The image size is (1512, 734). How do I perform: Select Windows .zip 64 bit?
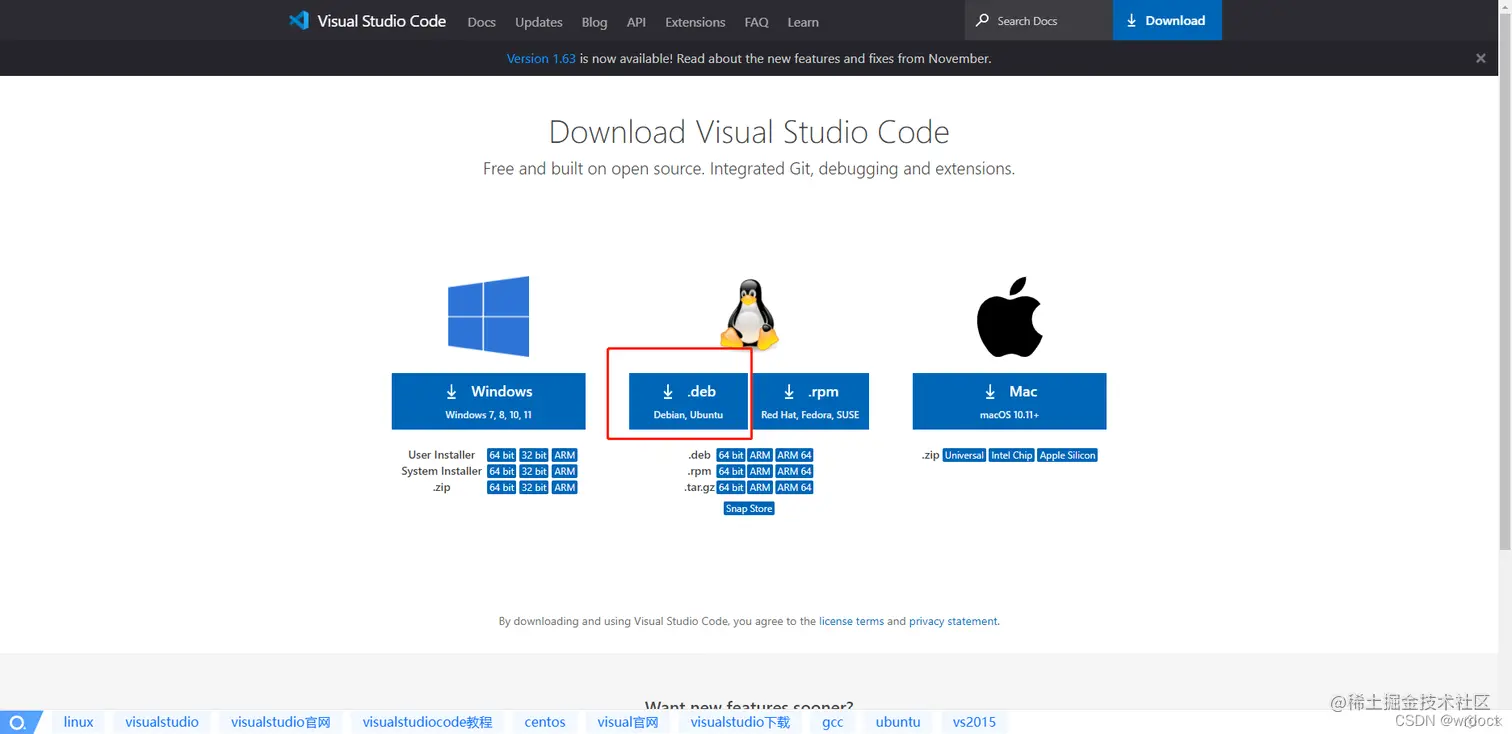pos(502,487)
